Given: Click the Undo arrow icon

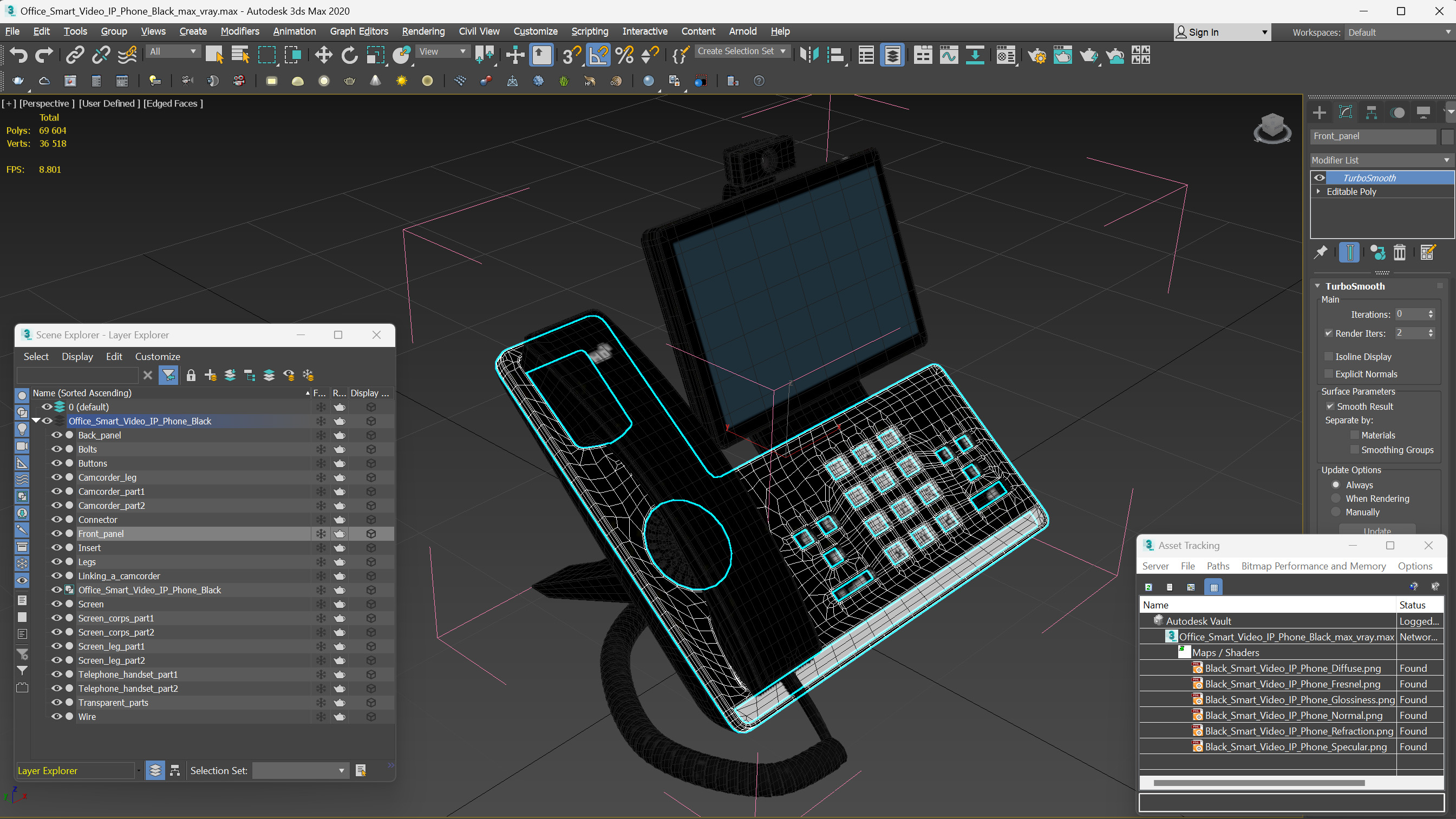Looking at the screenshot, I should tap(18, 55).
